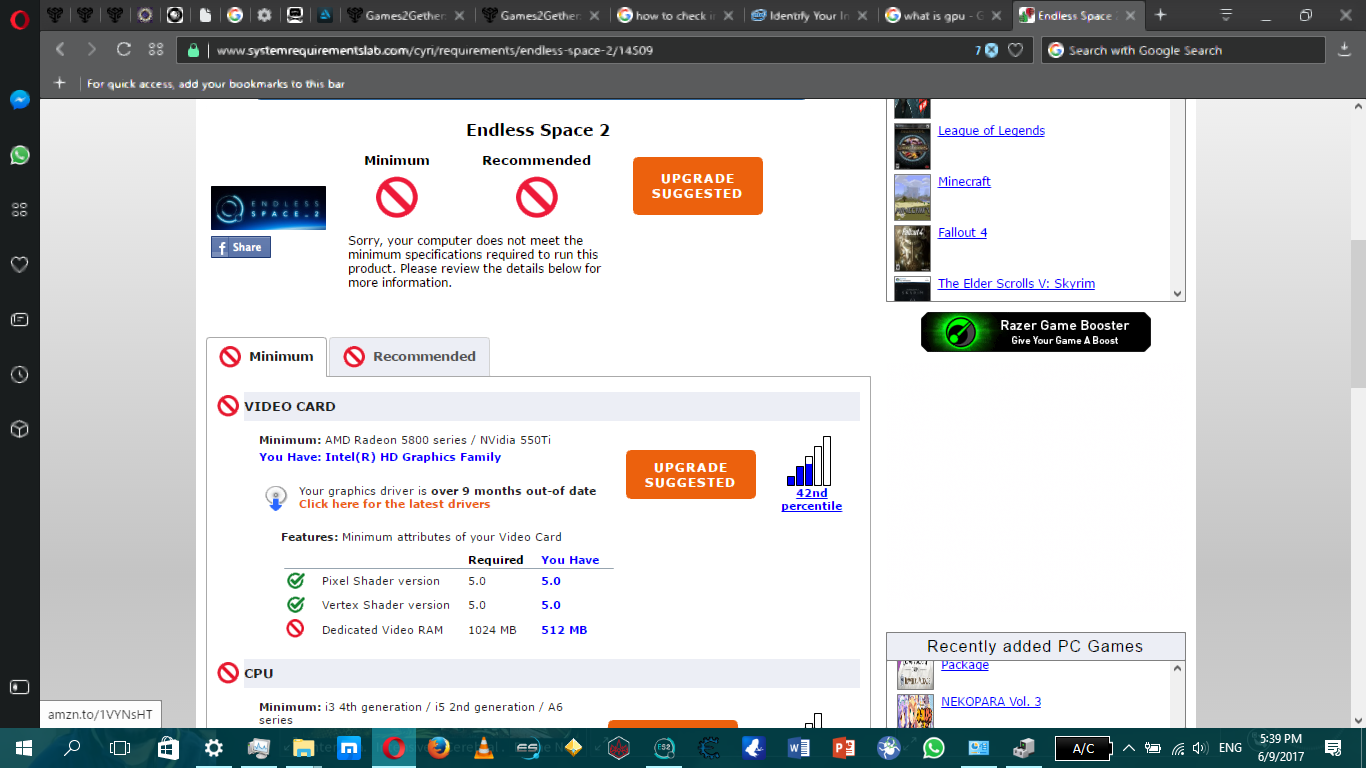Open Task View on the taskbar
The width and height of the screenshot is (1366, 768).
[x=120, y=748]
